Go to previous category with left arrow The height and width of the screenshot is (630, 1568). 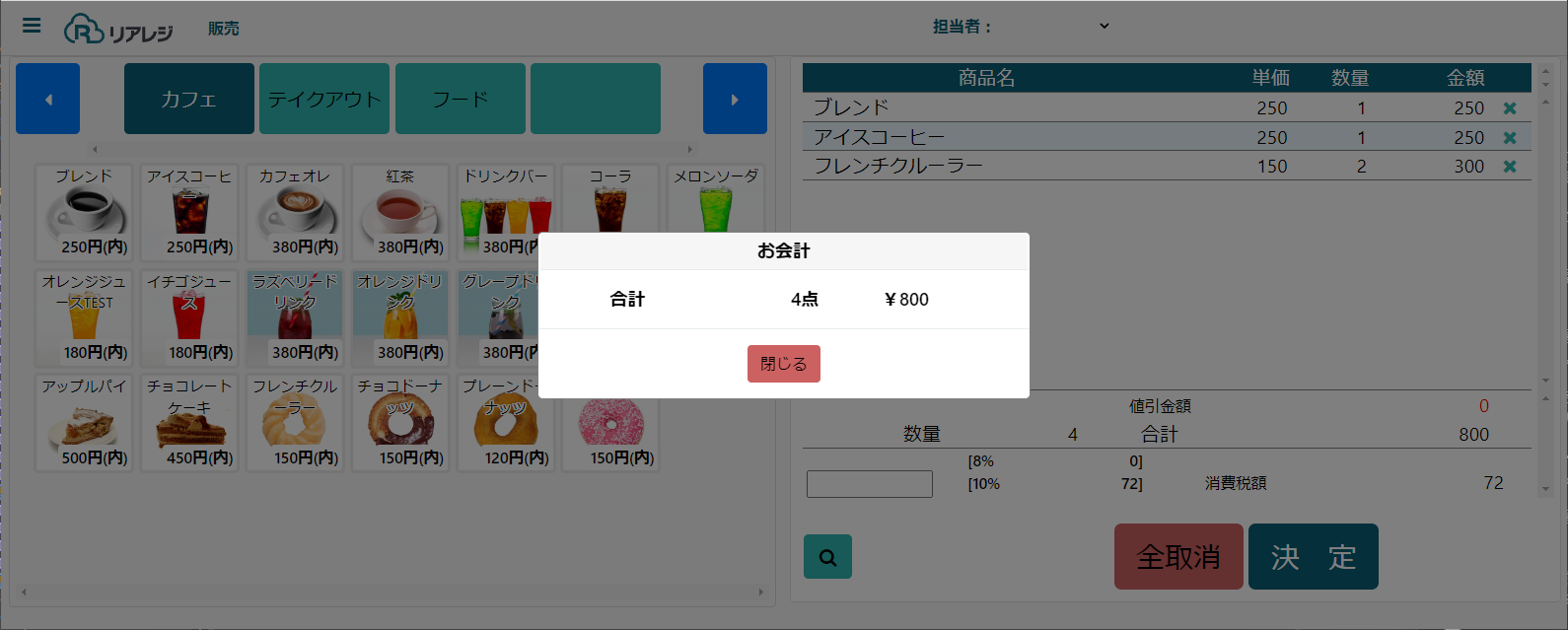click(47, 99)
